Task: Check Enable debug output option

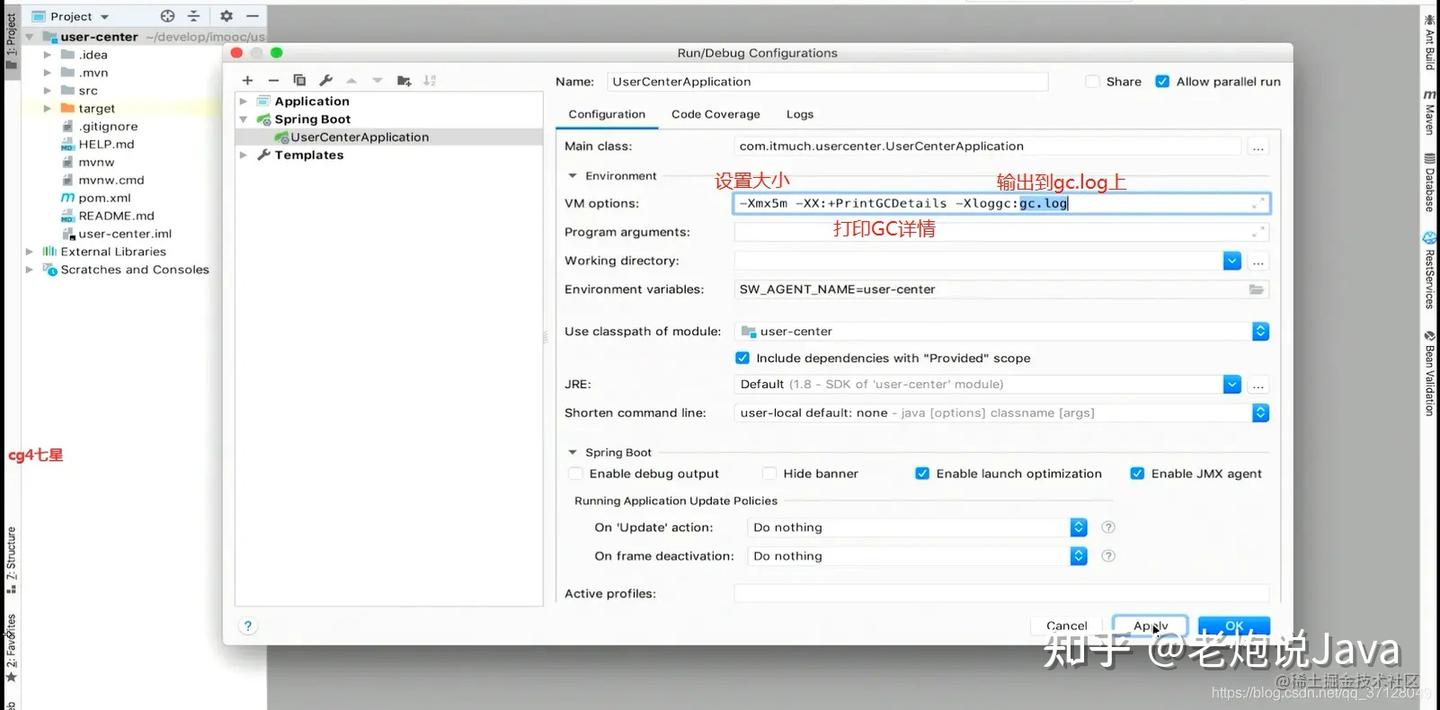Action: [575, 474]
